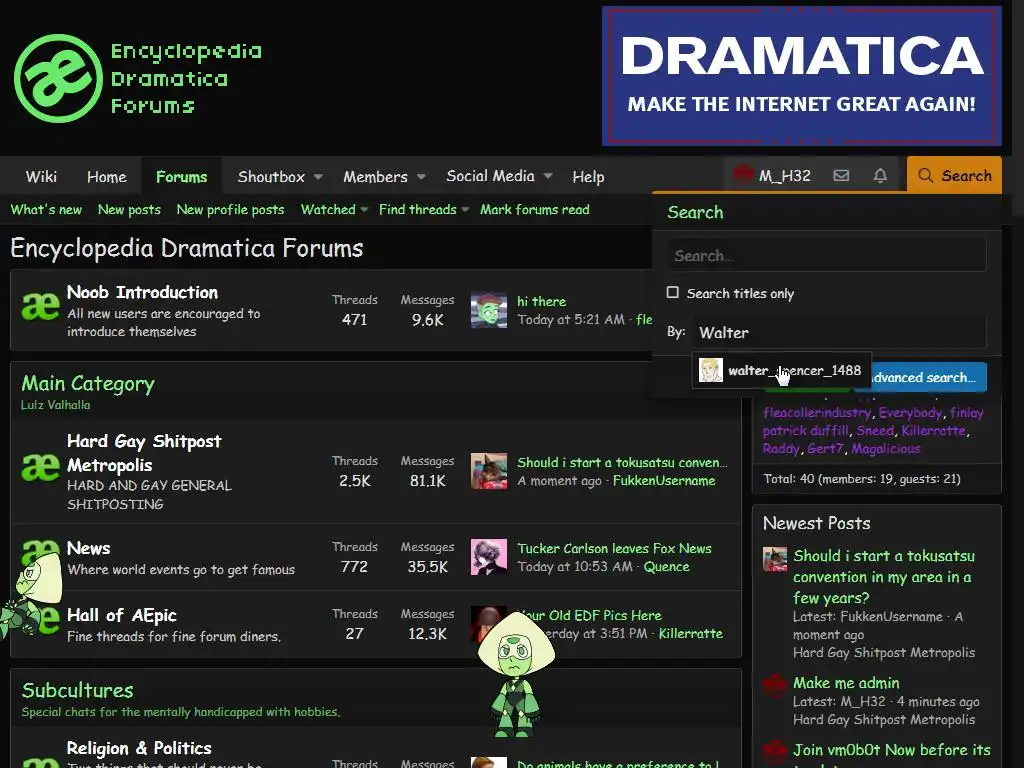Open Main Category heading

[88, 383]
